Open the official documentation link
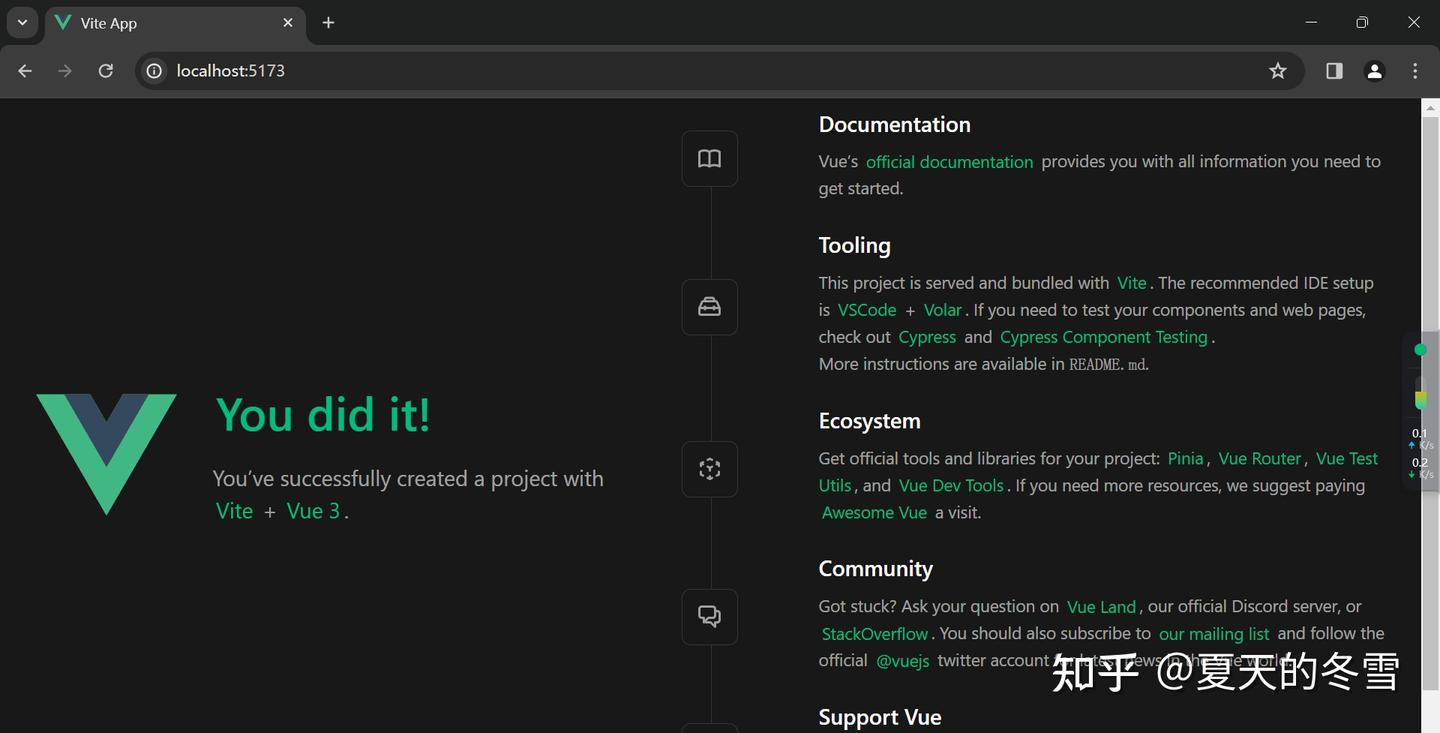Image resolution: width=1440 pixels, height=733 pixels. (x=949, y=162)
